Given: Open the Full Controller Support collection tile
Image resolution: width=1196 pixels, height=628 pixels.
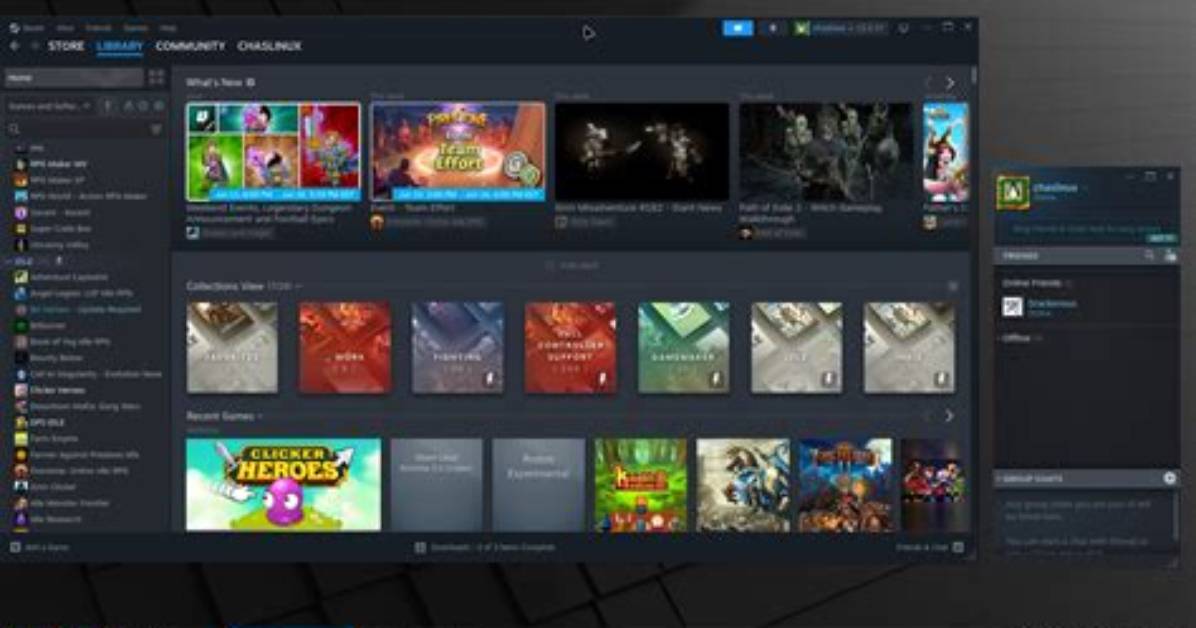Looking at the screenshot, I should (x=571, y=347).
